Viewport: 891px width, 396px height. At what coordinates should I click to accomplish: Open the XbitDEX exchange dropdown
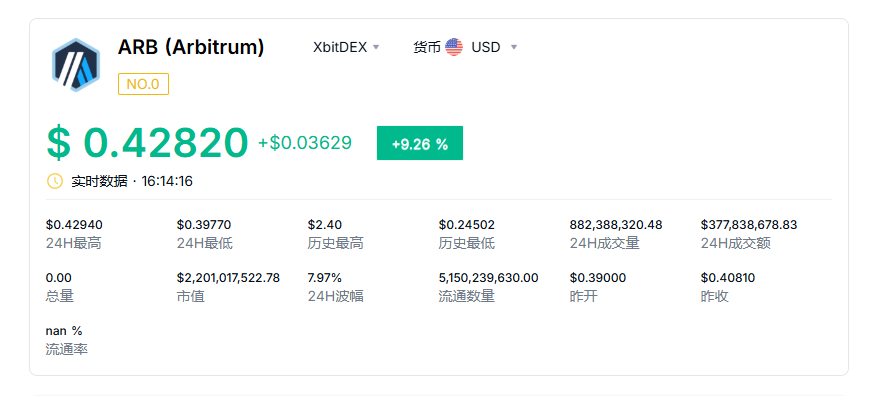pos(345,47)
